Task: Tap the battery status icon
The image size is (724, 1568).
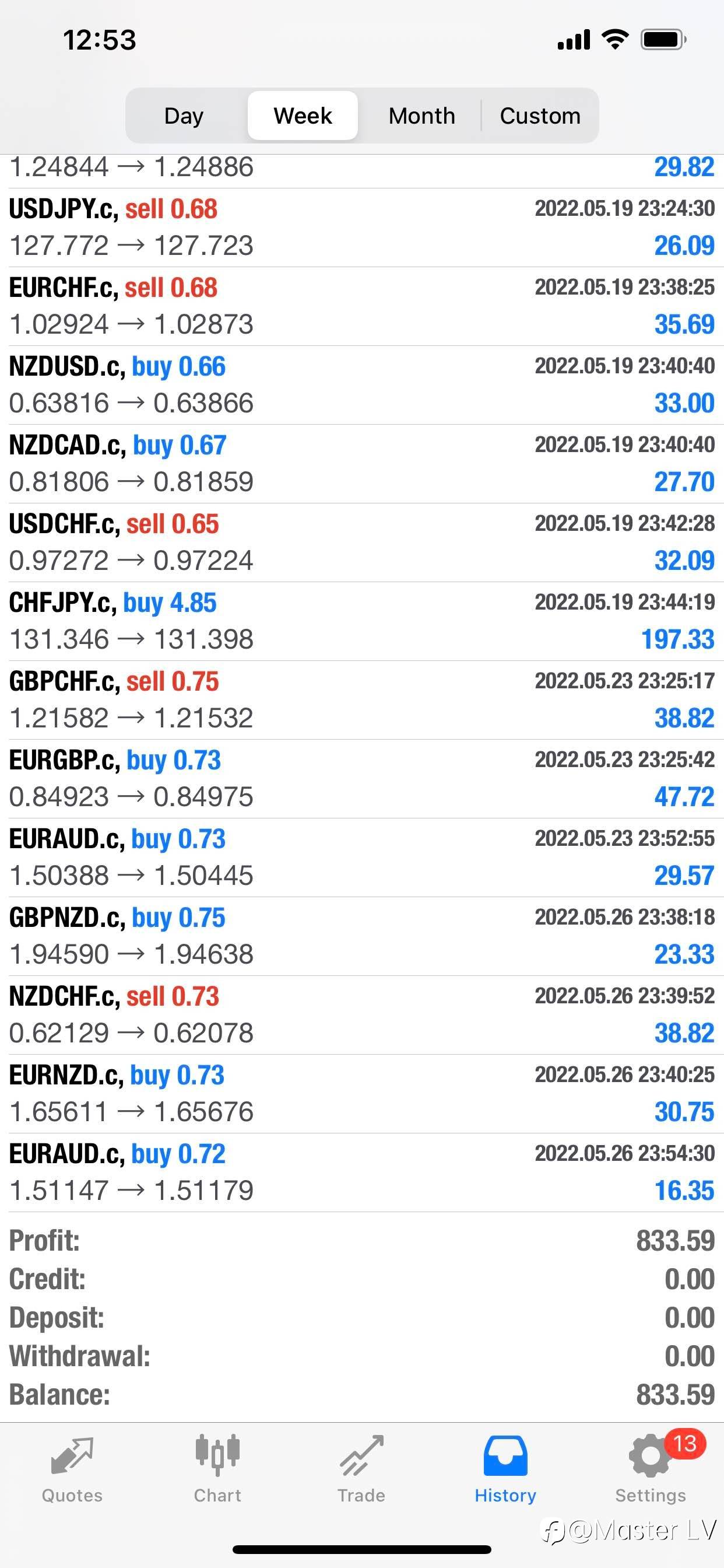Action: (663, 40)
